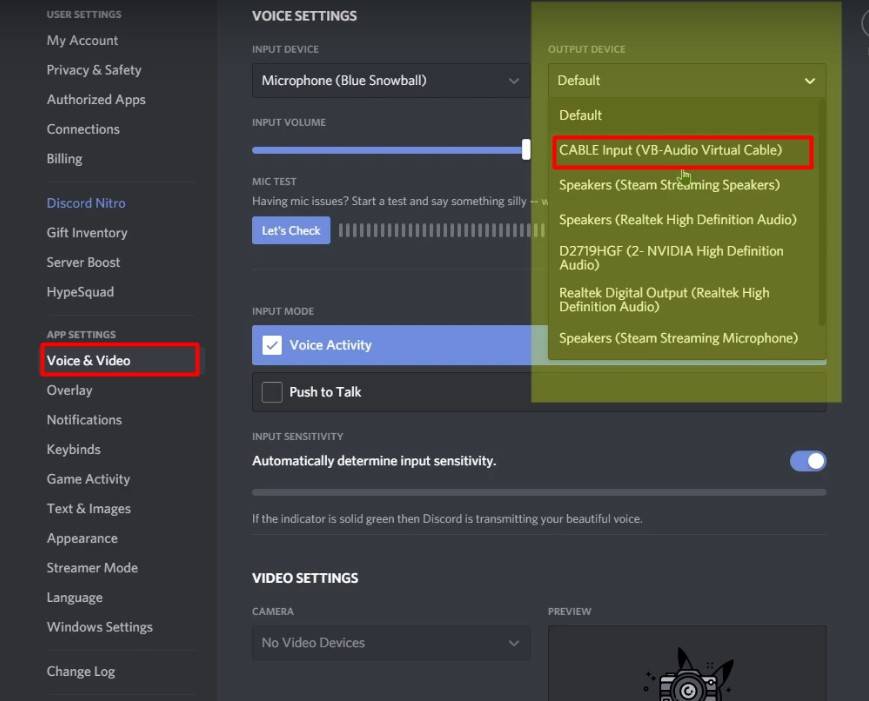Screen dimensions: 869x701
Task: Go to Privacy & Safety settings
Action: pyautogui.click(x=93, y=70)
